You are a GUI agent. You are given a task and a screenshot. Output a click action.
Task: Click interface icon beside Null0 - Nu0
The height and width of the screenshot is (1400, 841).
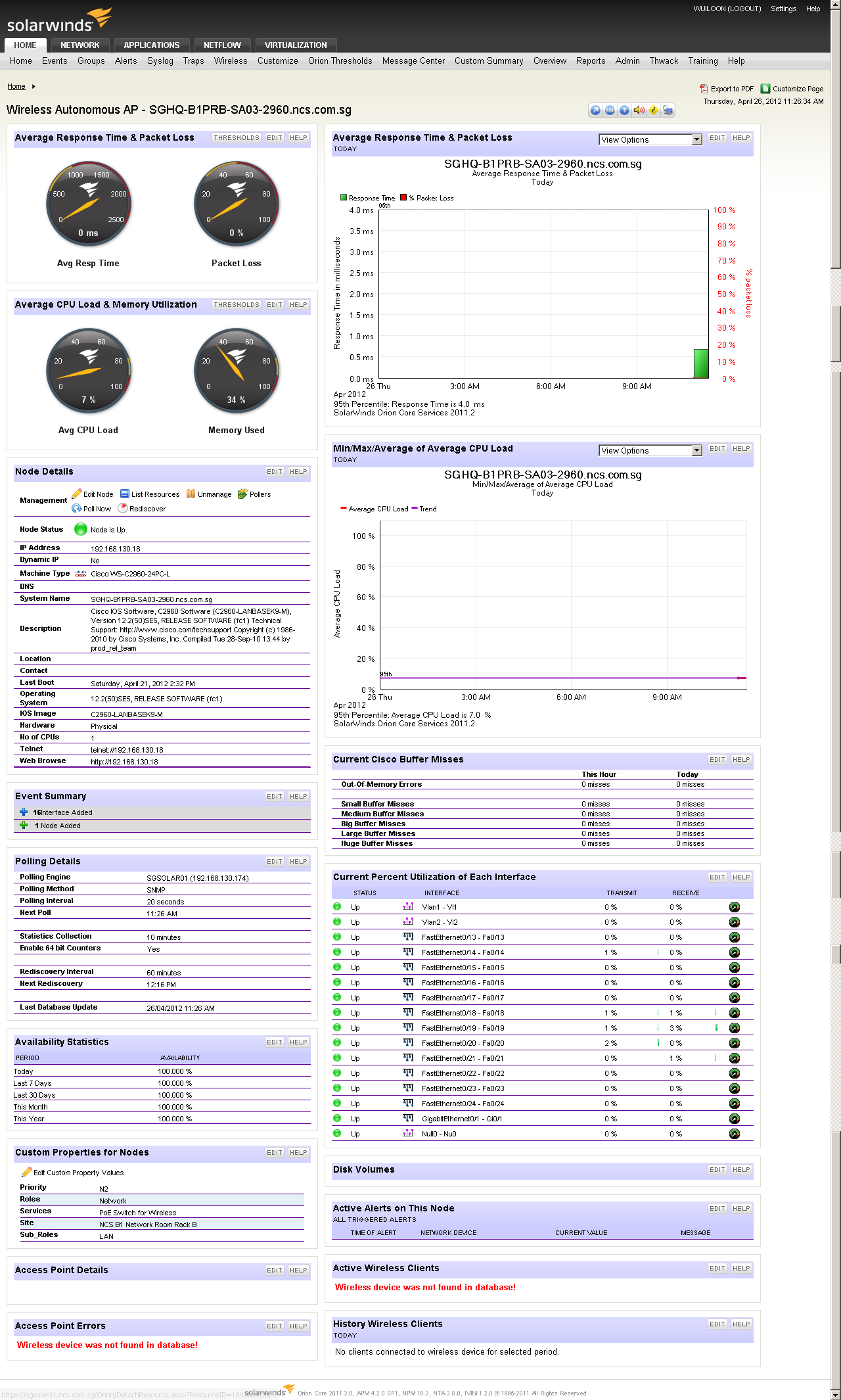tap(408, 1133)
